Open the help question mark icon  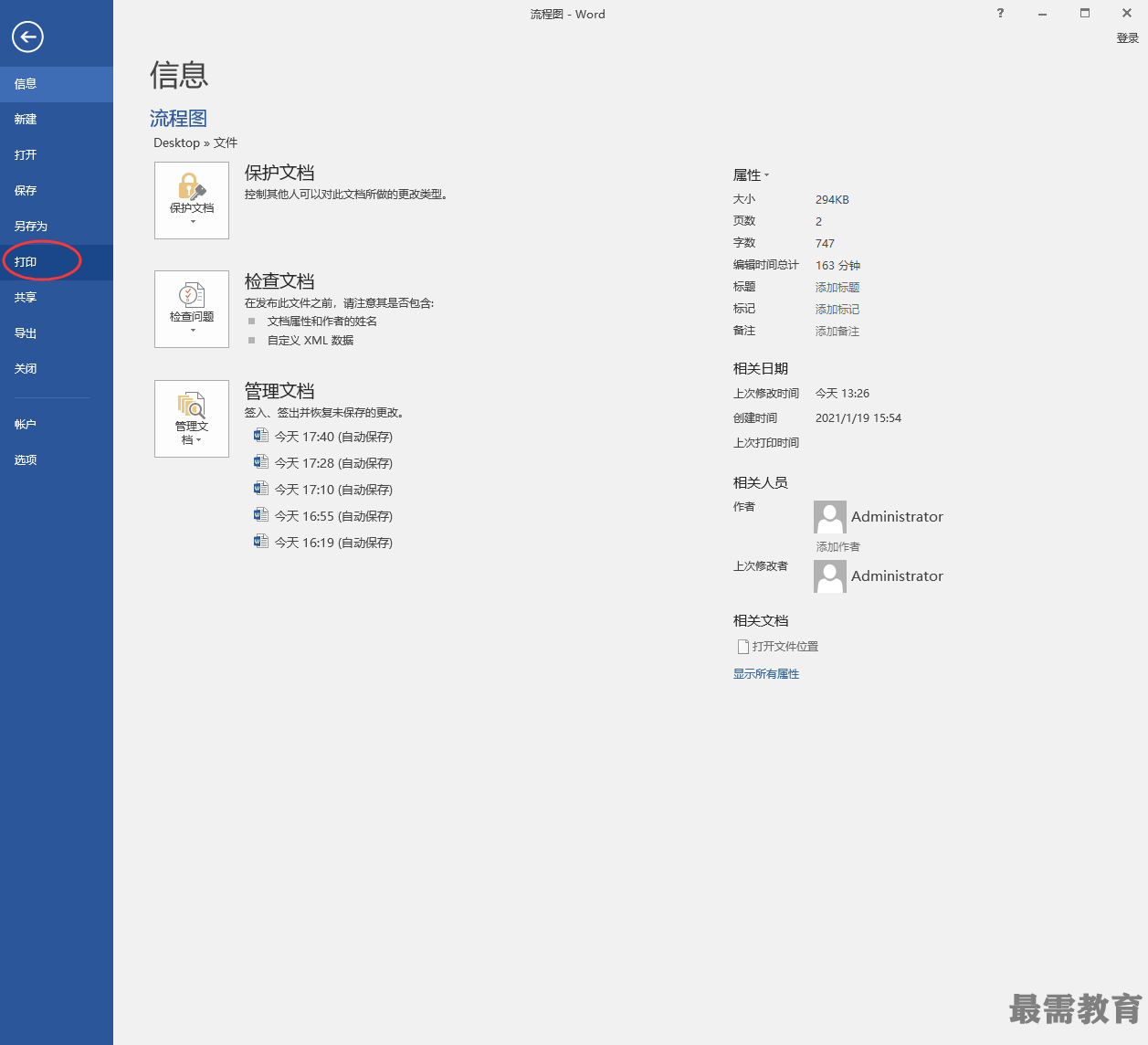1001,14
